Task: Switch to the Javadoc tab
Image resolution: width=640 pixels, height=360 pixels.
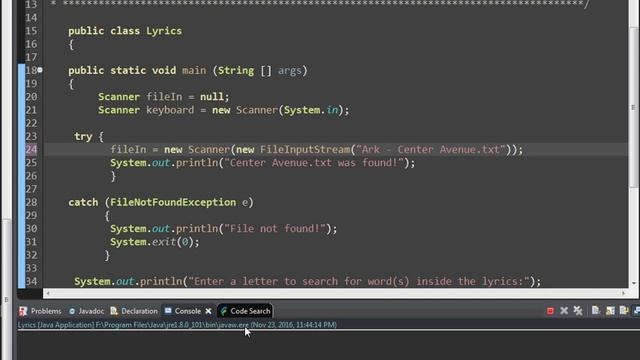Action: (87, 311)
